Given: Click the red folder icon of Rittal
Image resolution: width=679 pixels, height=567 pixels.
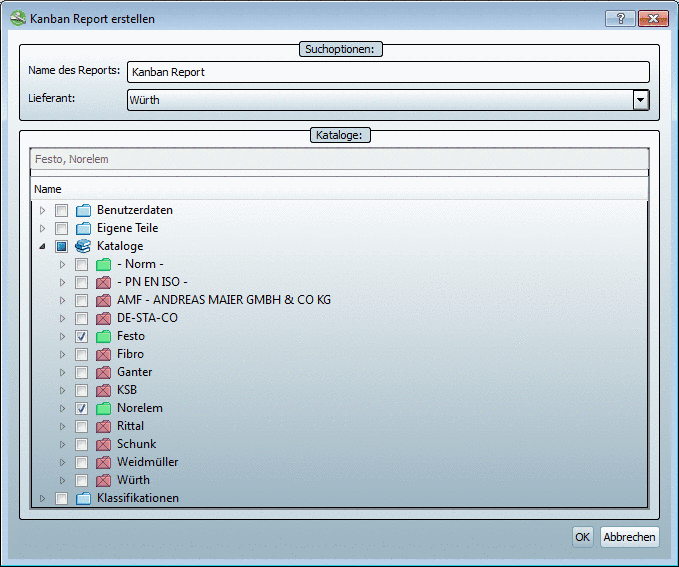Looking at the screenshot, I should tap(103, 426).
